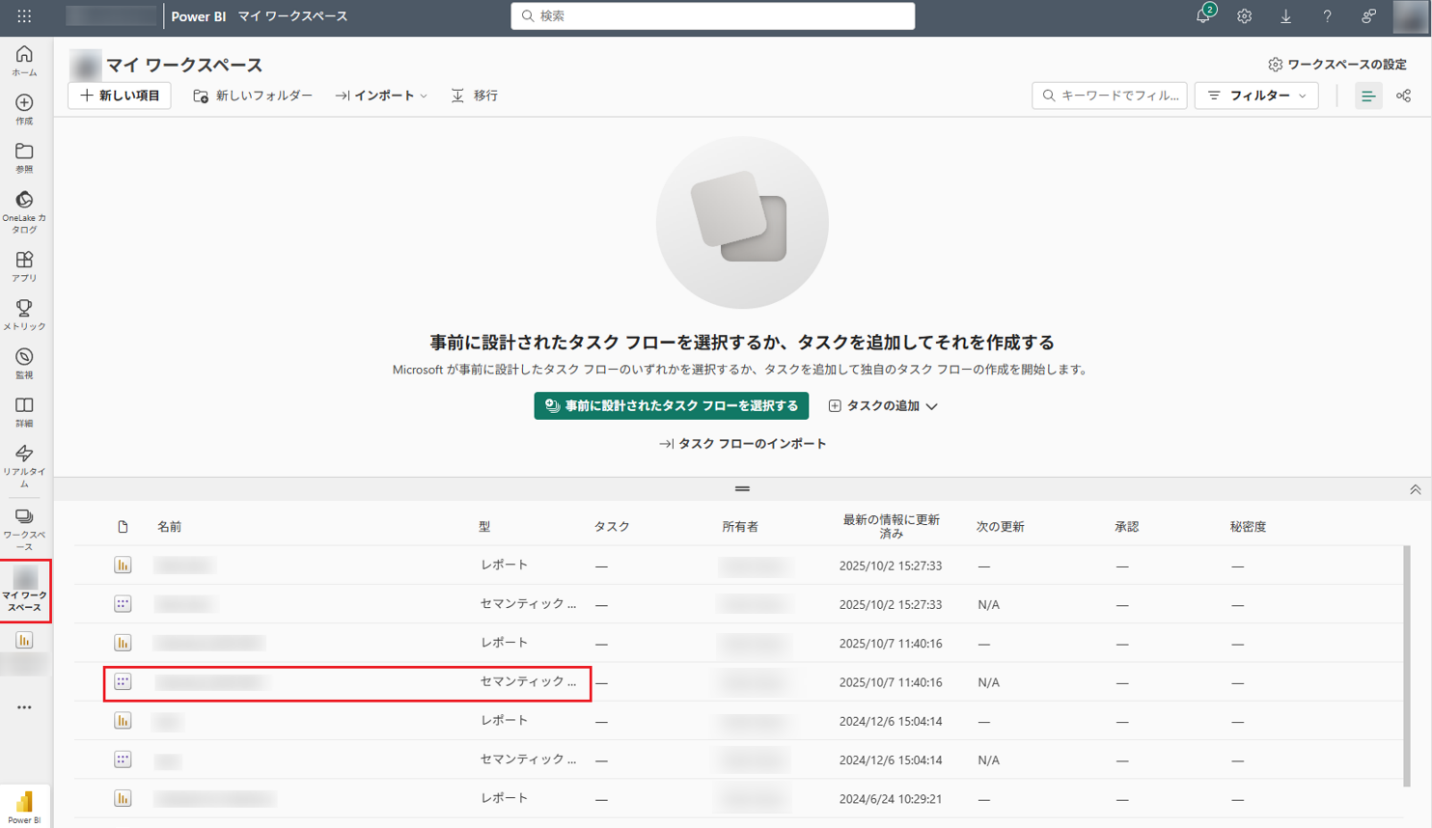Viewport: 1432px width, 828px height.
Task: Click the 新しい項目 button
Action: click(x=119, y=95)
